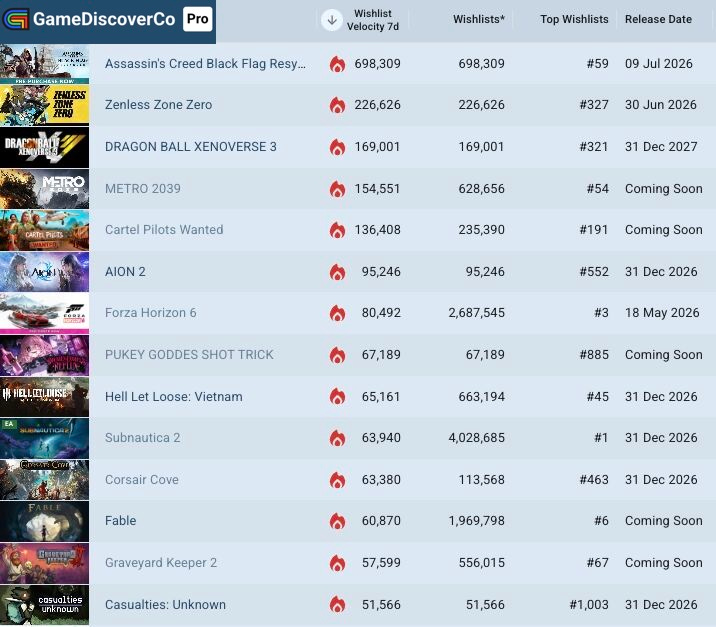Click the flame icon in Casualties: Unknown row
Screen dimensions: 716x627
point(337,605)
